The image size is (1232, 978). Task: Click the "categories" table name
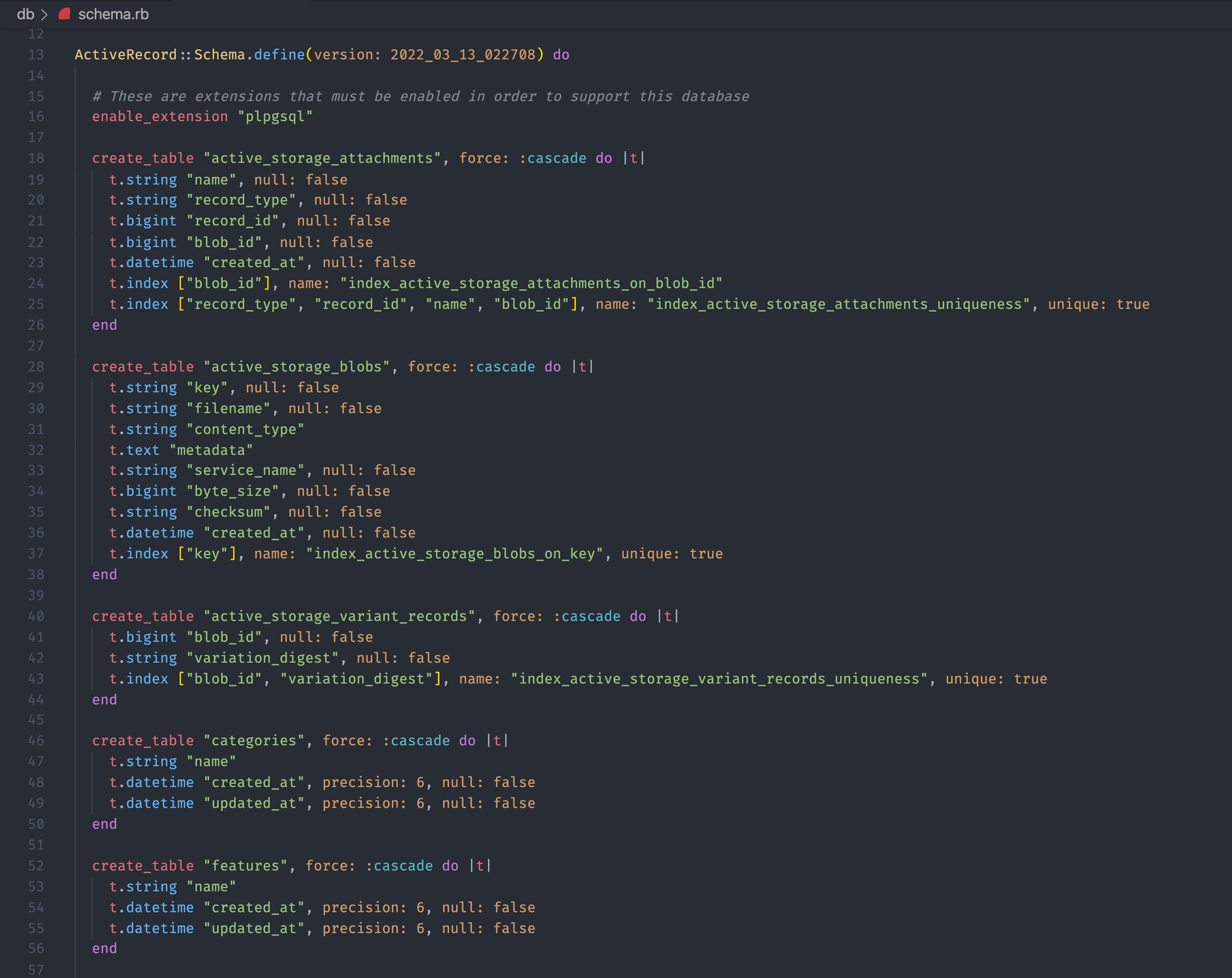(254, 741)
